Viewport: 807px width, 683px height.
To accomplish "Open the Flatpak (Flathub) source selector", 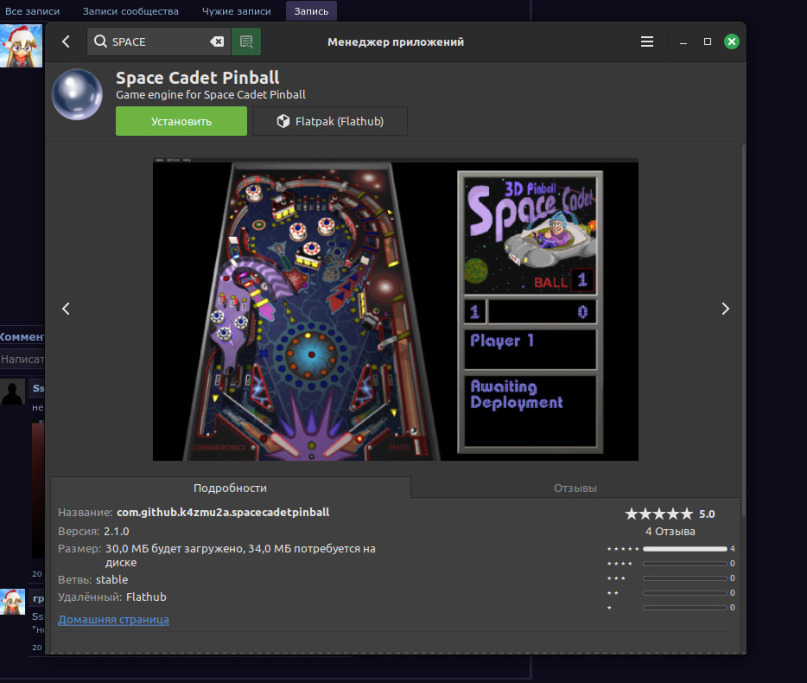I will 330,121.
